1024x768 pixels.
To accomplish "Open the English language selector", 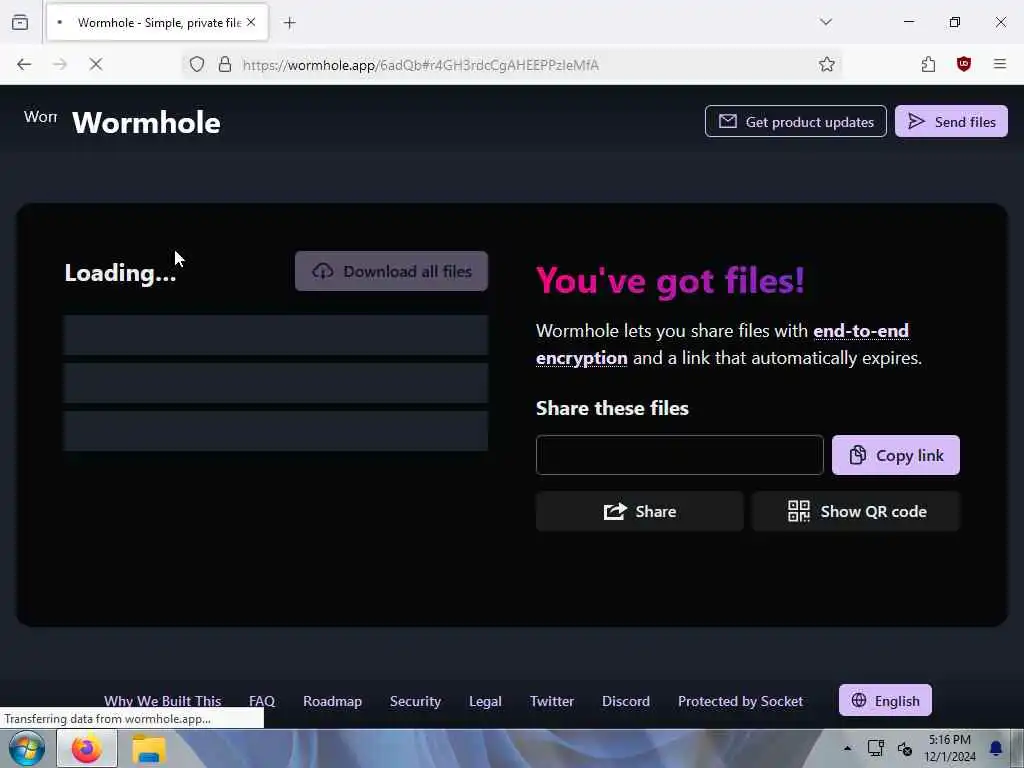I will point(885,700).
